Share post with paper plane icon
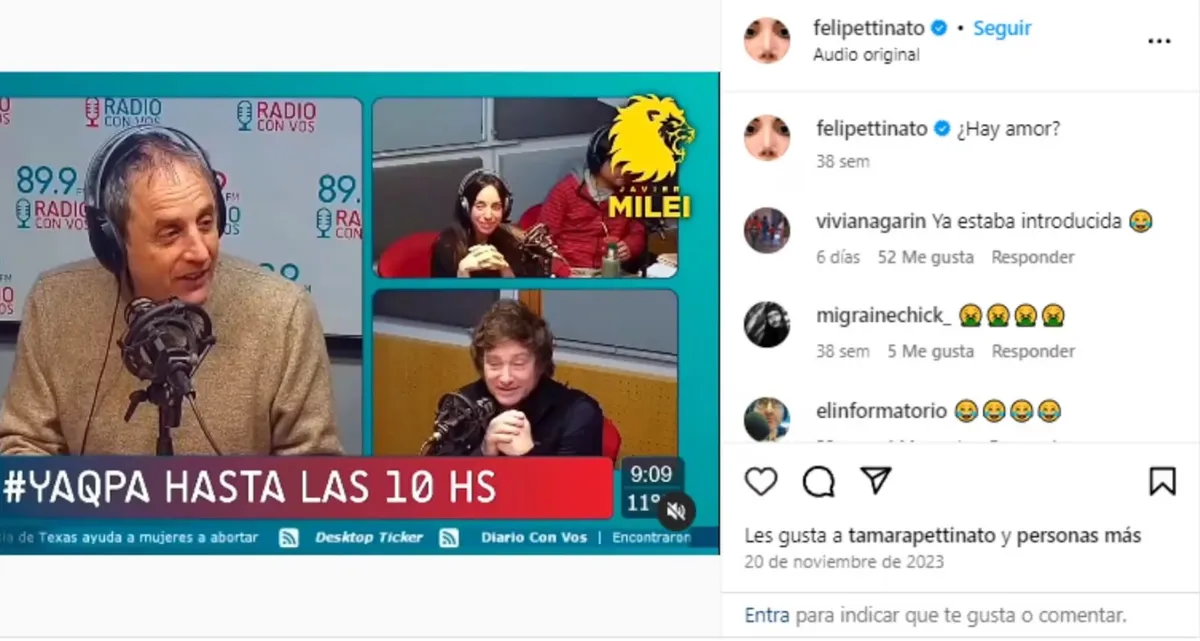 [x=876, y=481]
